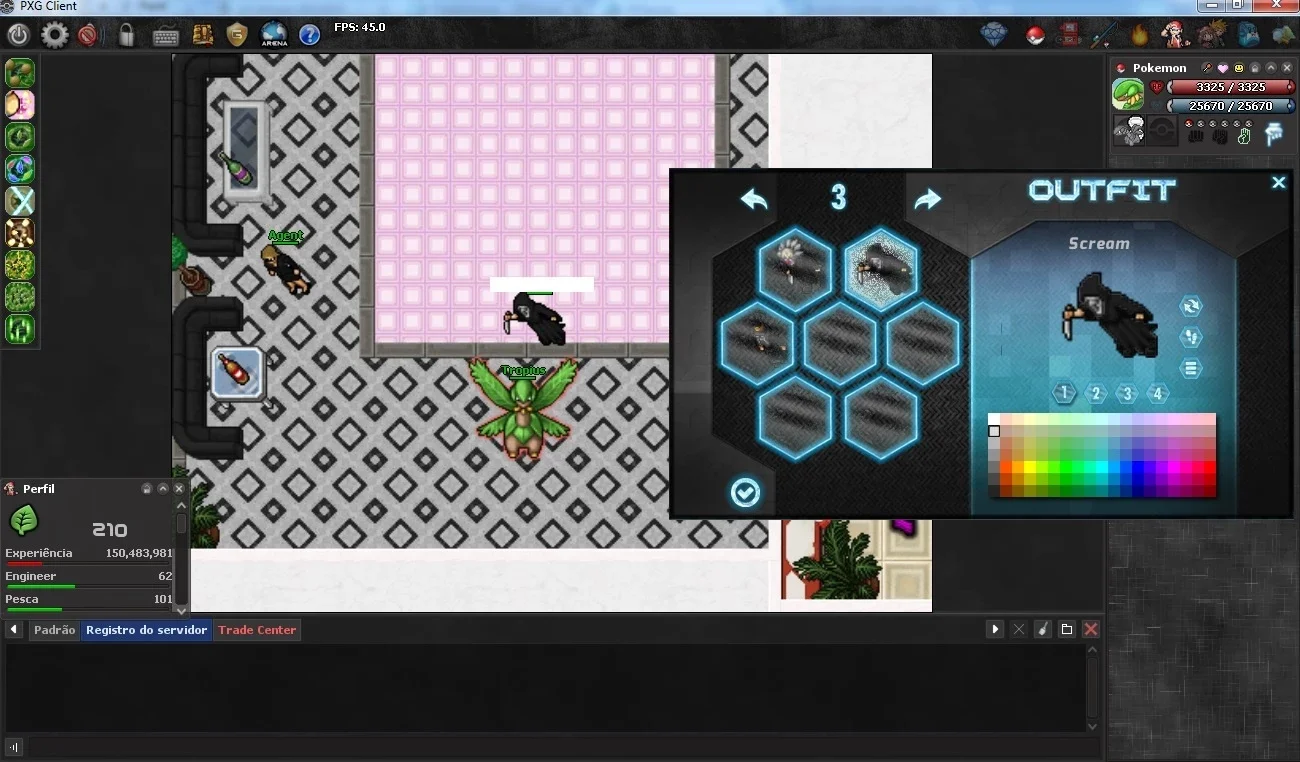Use the blue fourth skill in left bar
Screen dimensions: 1300x762
(x=20, y=169)
